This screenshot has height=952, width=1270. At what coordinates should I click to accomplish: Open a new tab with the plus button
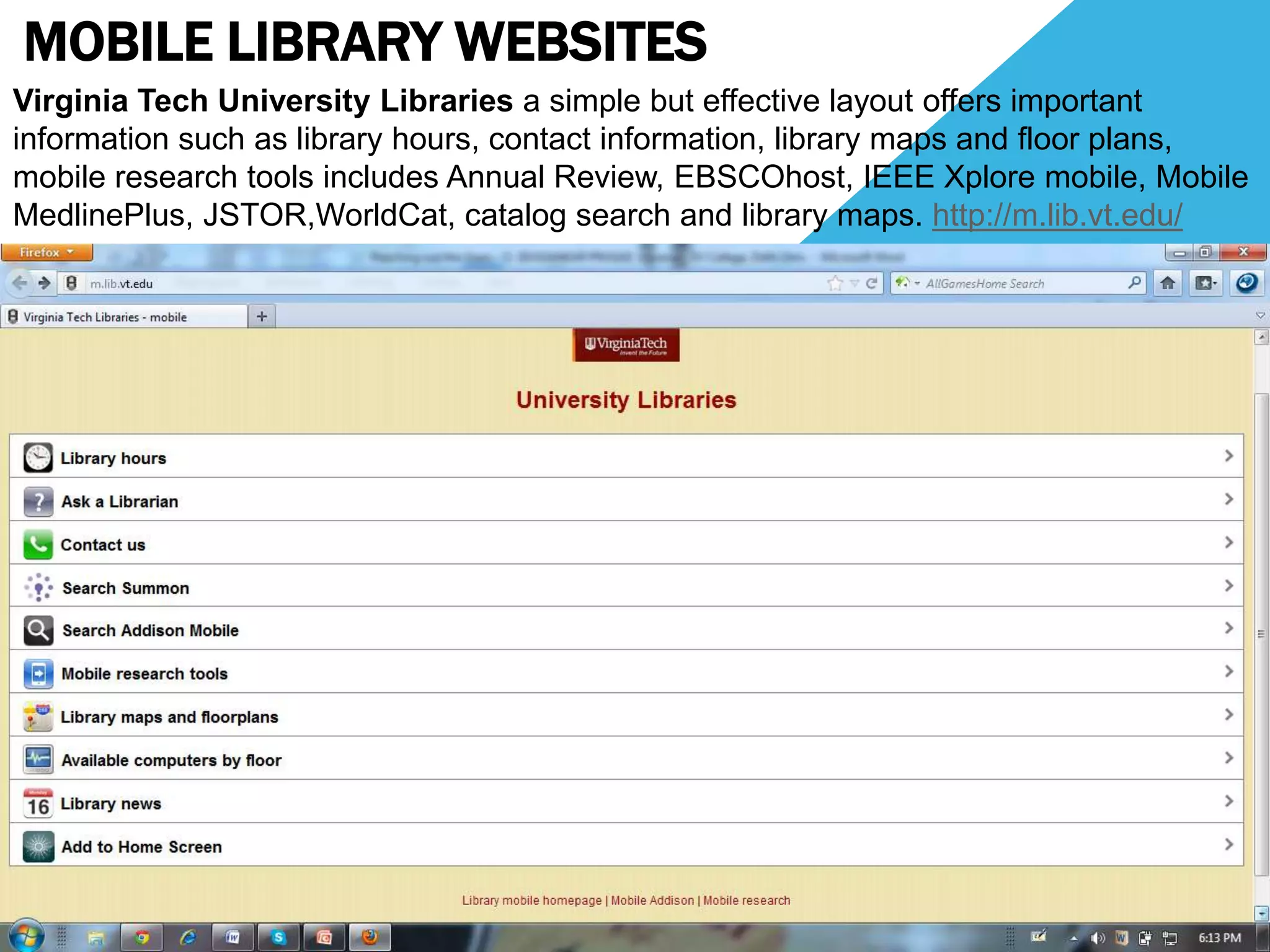coord(262,317)
